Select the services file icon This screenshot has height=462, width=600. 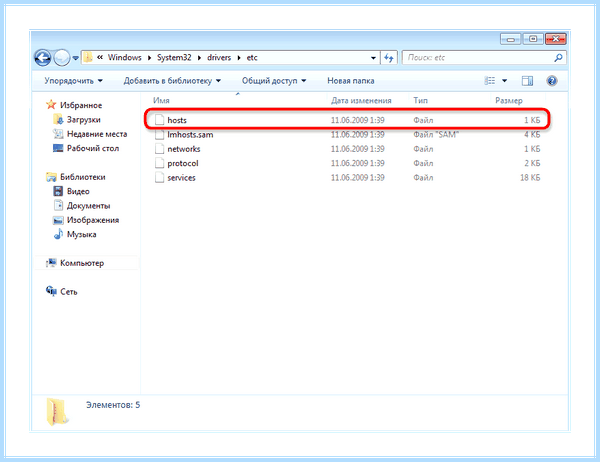coord(160,178)
